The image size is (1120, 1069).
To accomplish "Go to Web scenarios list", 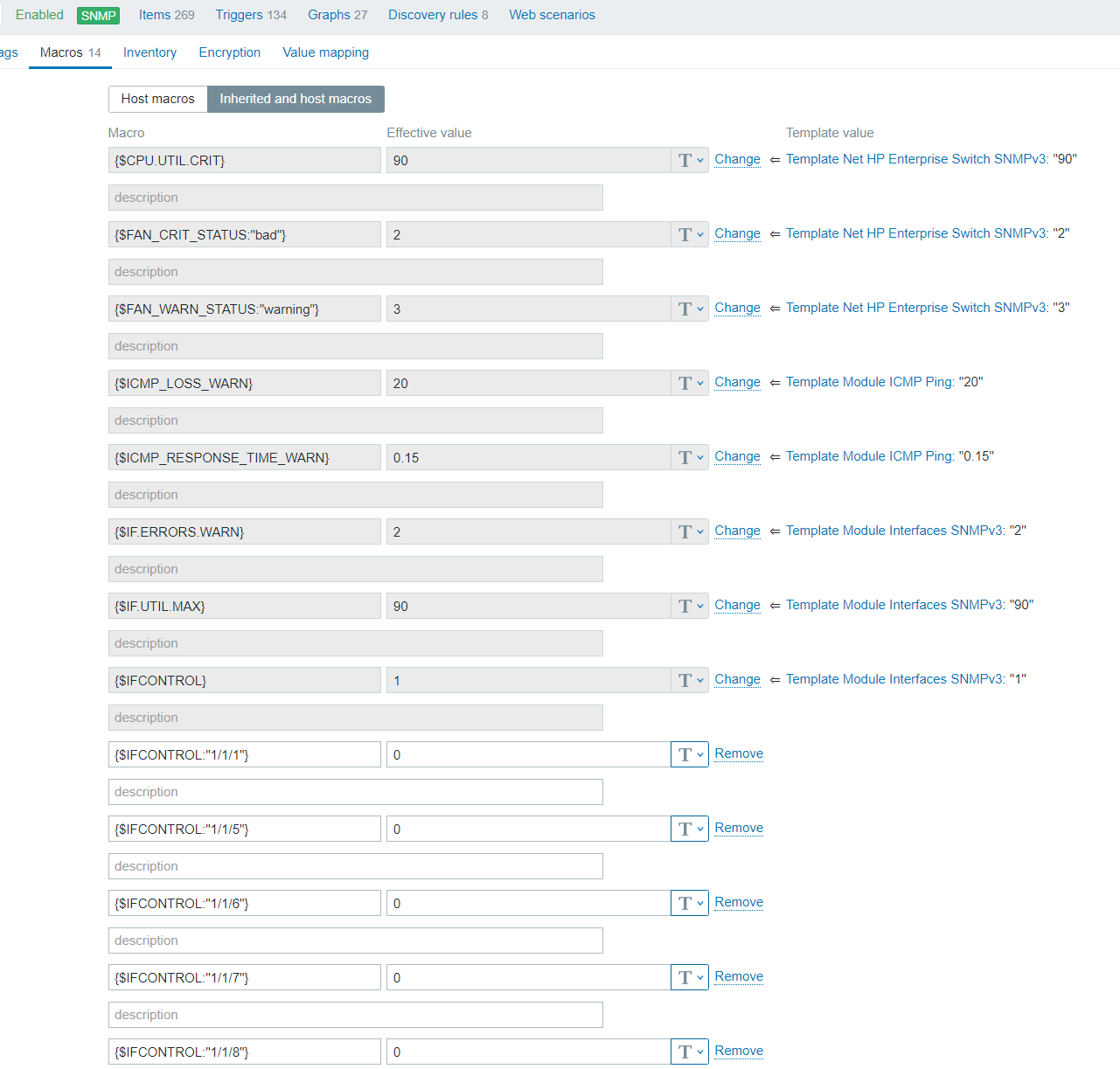I will click(553, 15).
